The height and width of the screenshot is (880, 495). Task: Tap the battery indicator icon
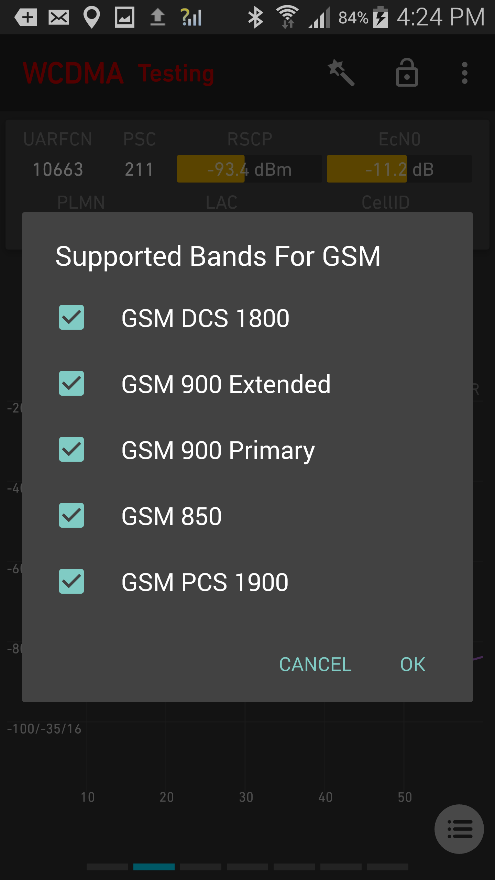coord(381,17)
